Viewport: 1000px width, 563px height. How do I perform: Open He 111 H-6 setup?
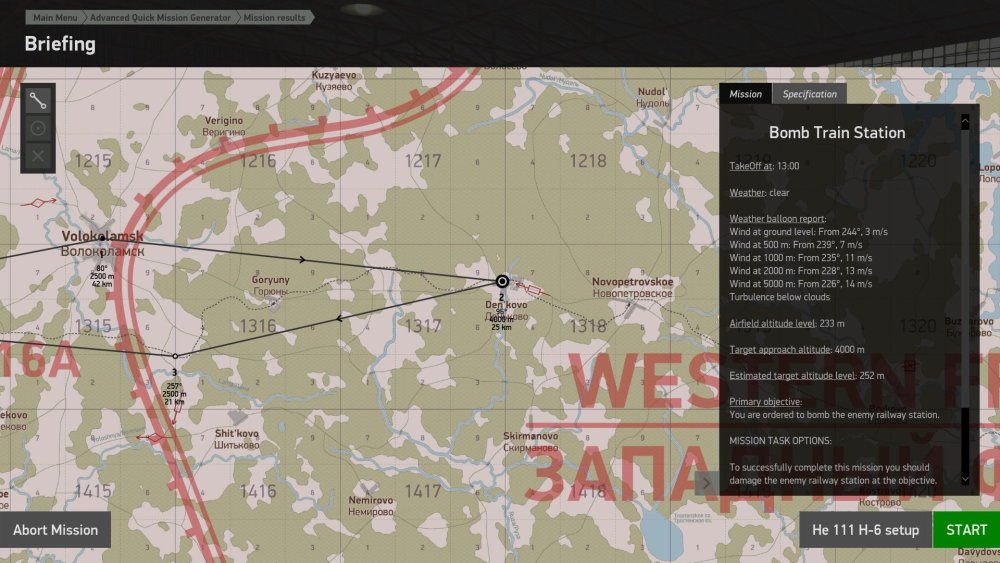pos(865,530)
